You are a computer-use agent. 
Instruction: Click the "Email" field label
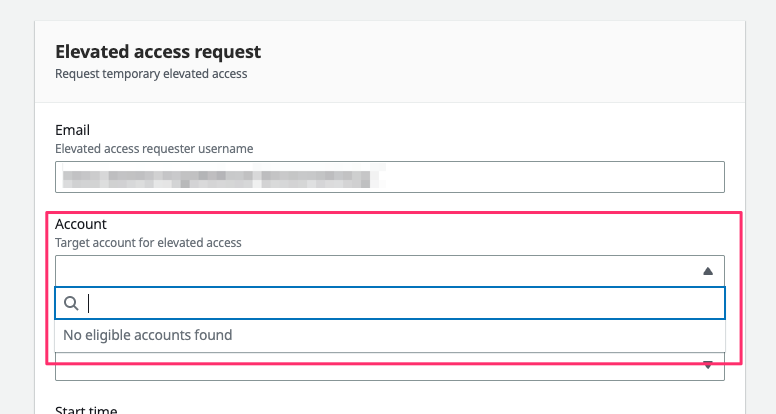click(72, 130)
